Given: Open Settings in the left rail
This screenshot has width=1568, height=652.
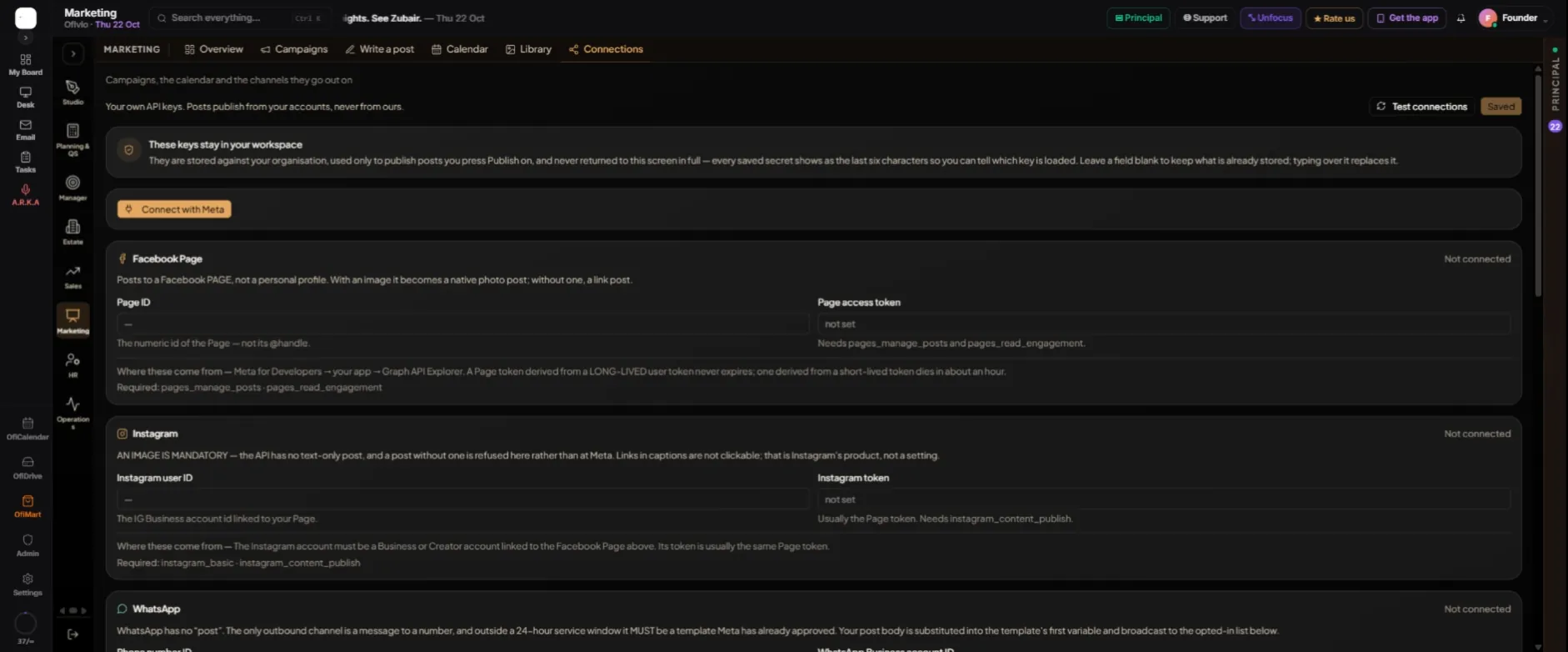Looking at the screenshot, I should point(27,584).
